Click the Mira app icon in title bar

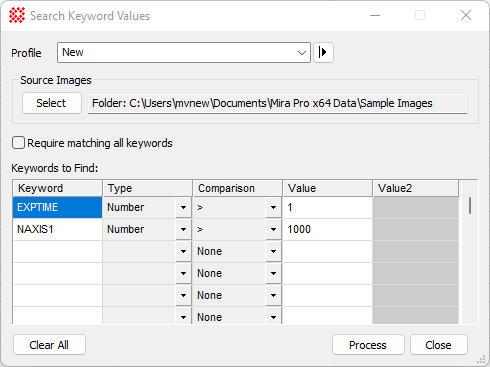tap(17, 15)
